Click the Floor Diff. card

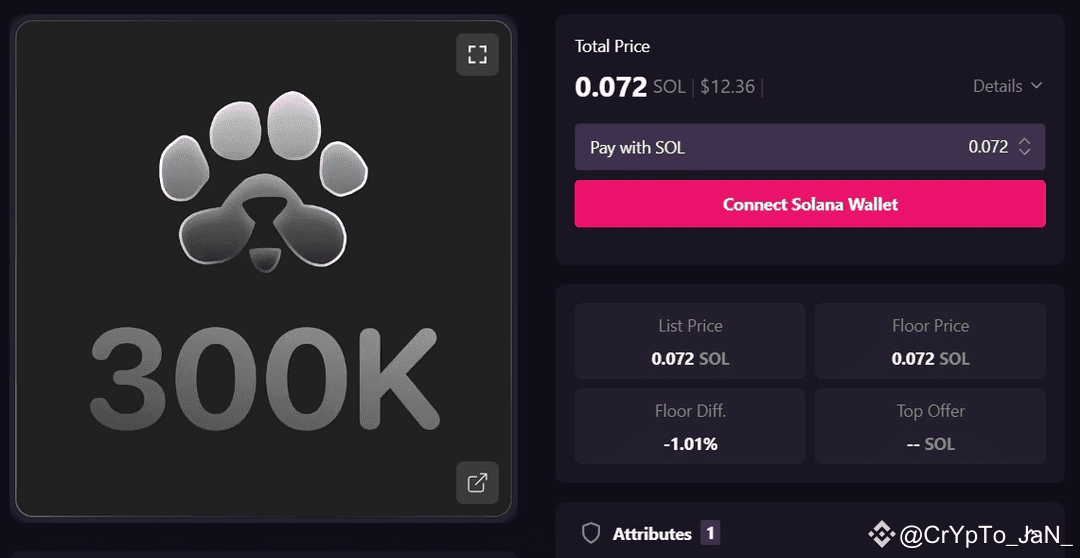click(x=690, y=426)
